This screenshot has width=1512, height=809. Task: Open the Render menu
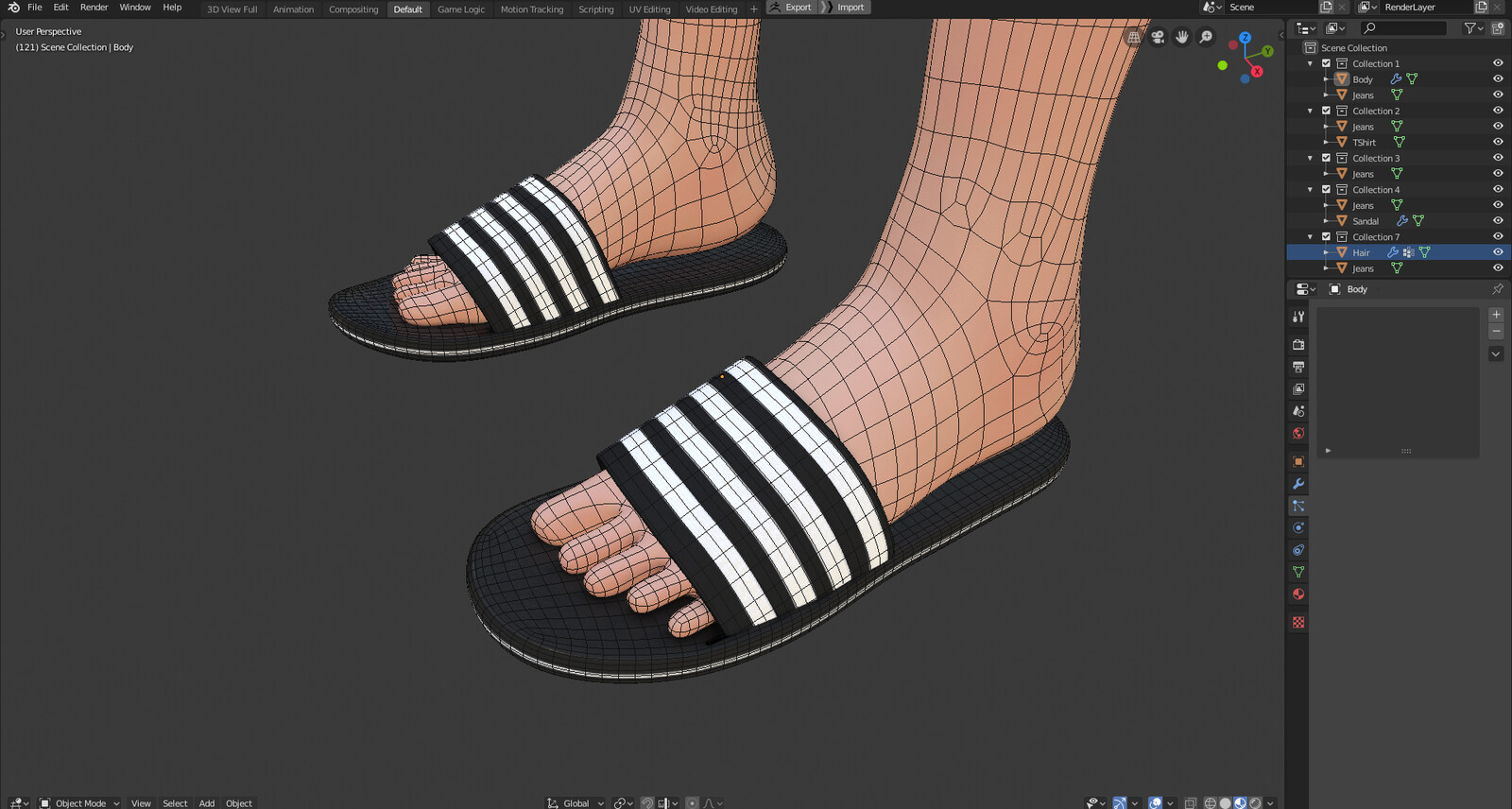(x=94, y=7)
